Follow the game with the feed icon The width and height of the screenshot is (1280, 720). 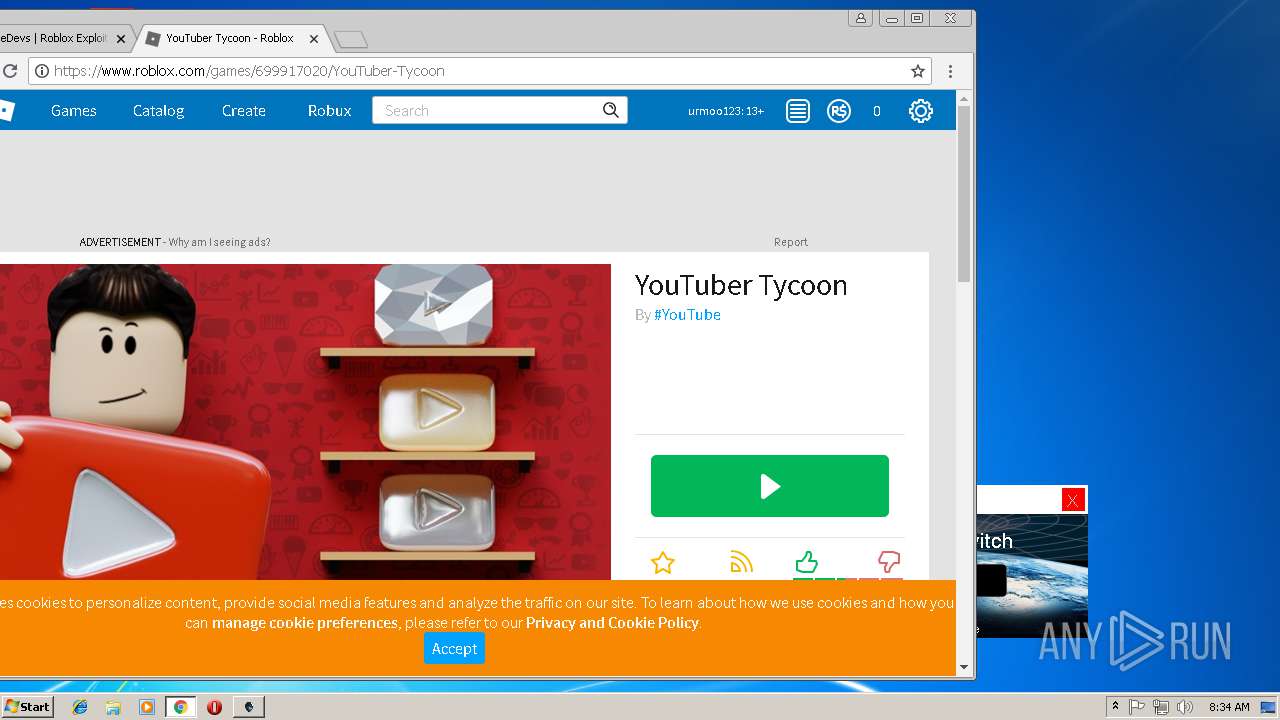point(741,563)
